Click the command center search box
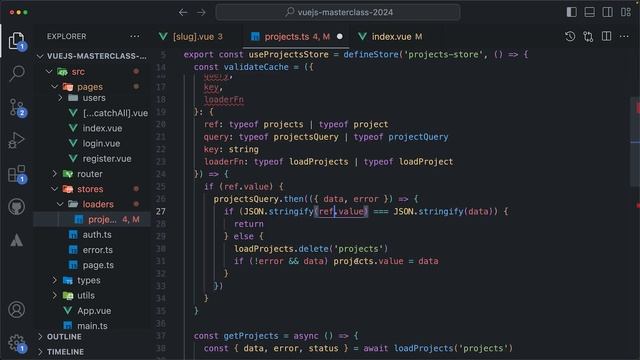 [x=338, y=12]
